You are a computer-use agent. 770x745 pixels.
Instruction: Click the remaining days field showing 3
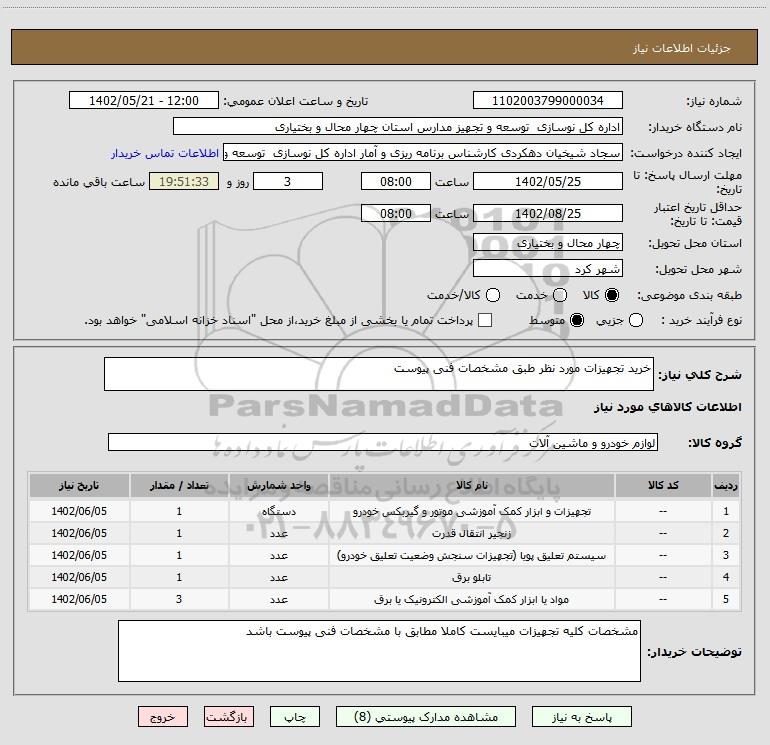[x=288, y=181]
